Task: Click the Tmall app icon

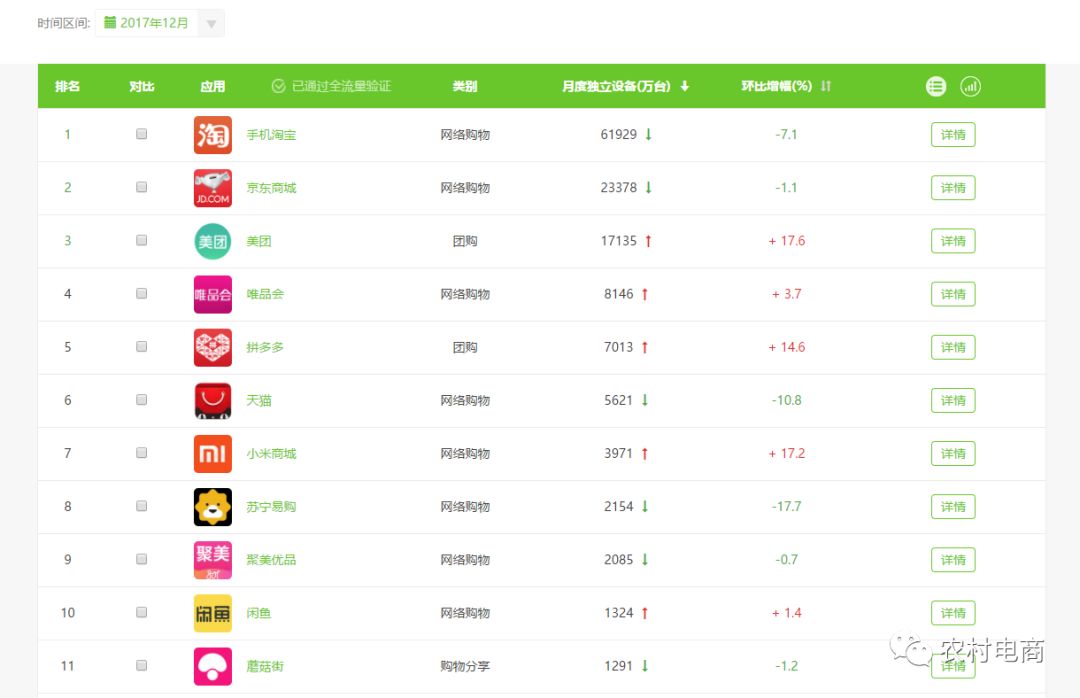Action: point(212,400)
